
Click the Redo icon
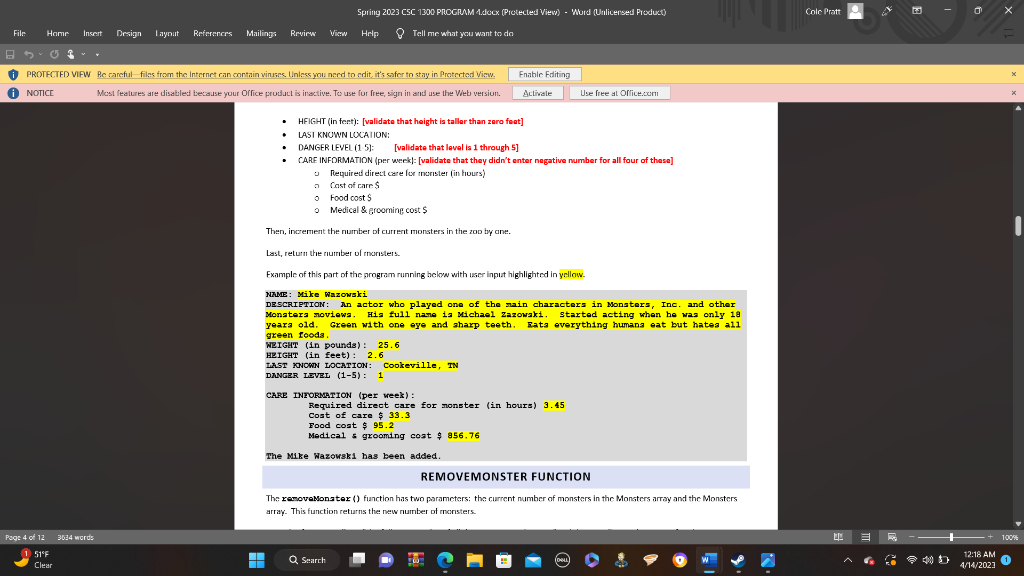(53, 54)
